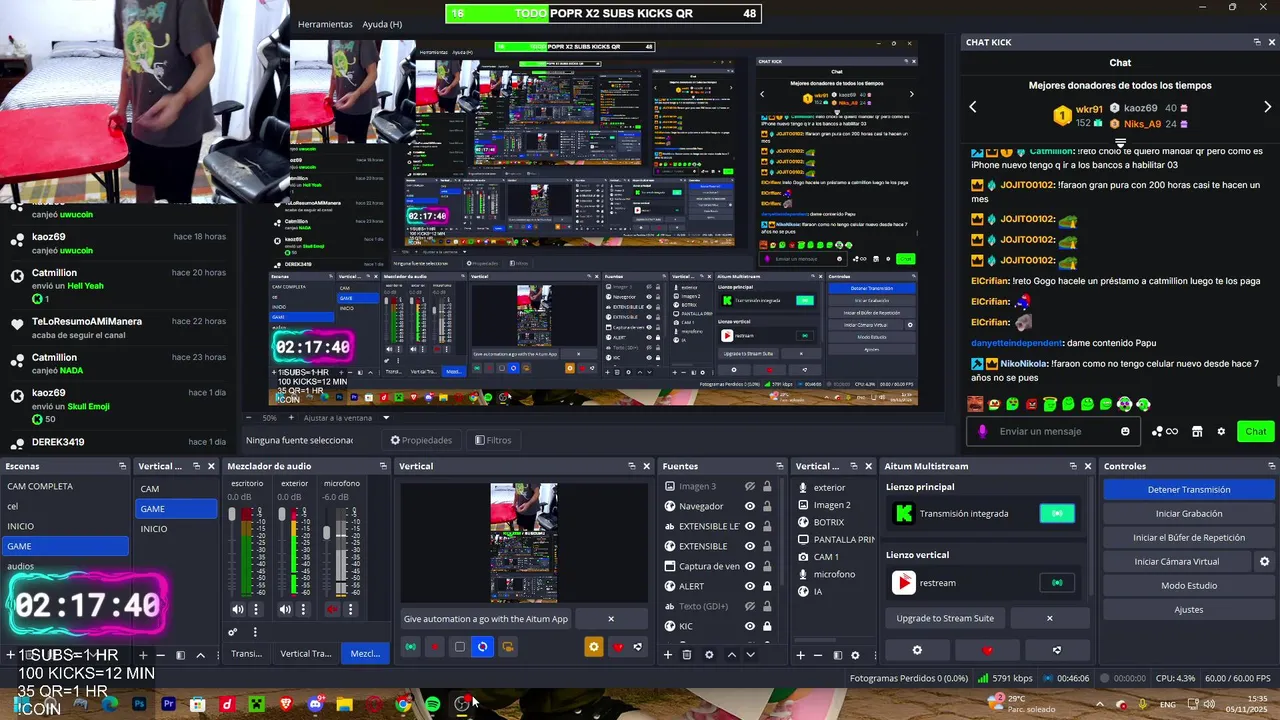Mute the escritorio audio channel
The height and width of the screenshot is (720, 1280).
pyautogui.click(x=238, y=609)
